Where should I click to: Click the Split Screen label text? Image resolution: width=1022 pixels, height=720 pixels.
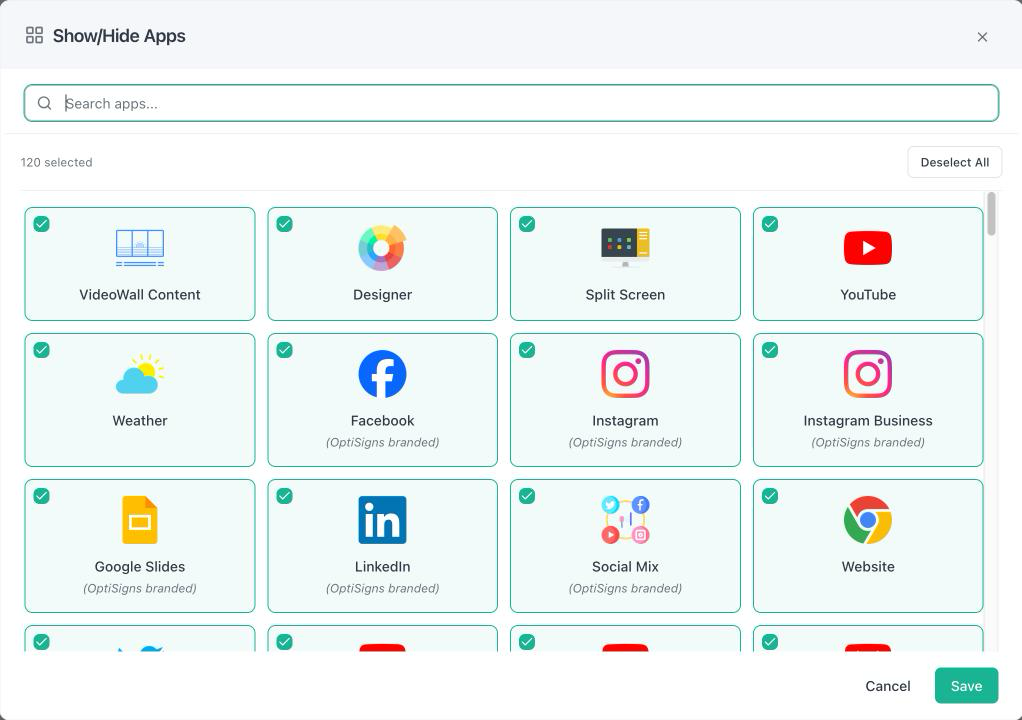click(x=625, y=295)
